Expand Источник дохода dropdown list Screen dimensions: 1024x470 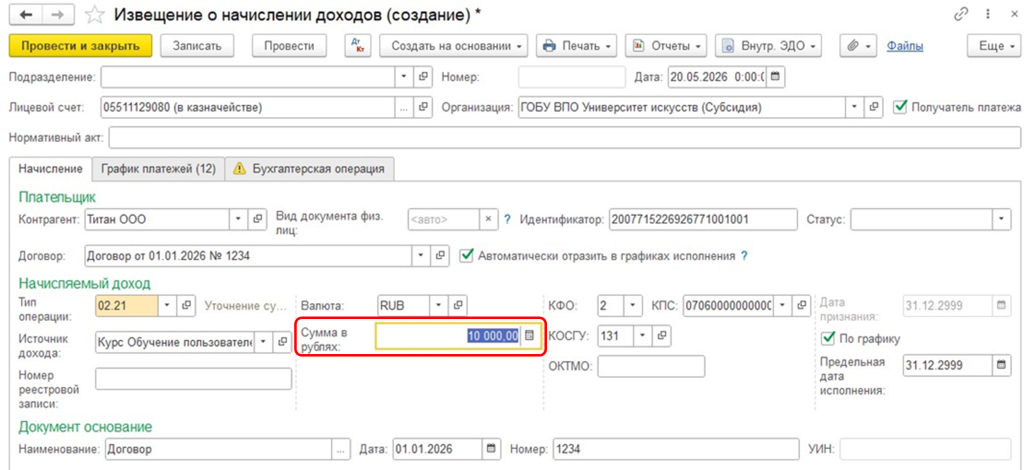(263, 341)
